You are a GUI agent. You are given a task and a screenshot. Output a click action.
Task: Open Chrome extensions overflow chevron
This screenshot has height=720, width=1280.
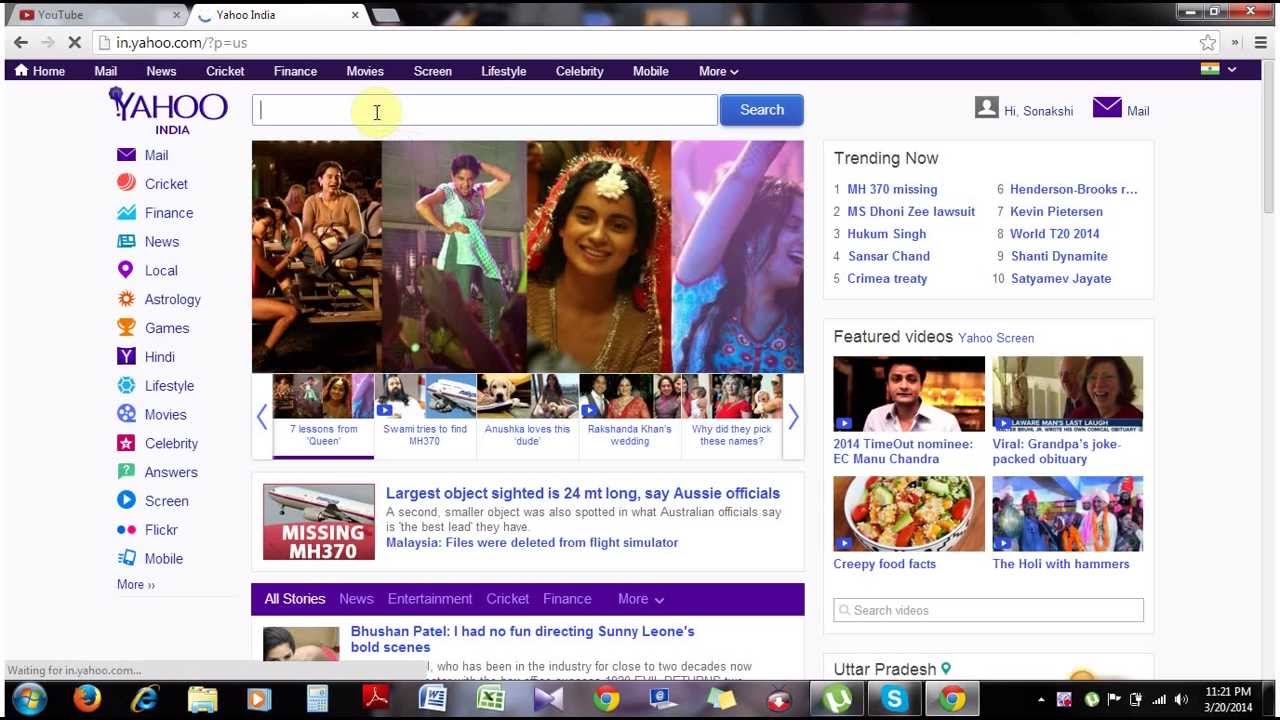(1235, 42)
